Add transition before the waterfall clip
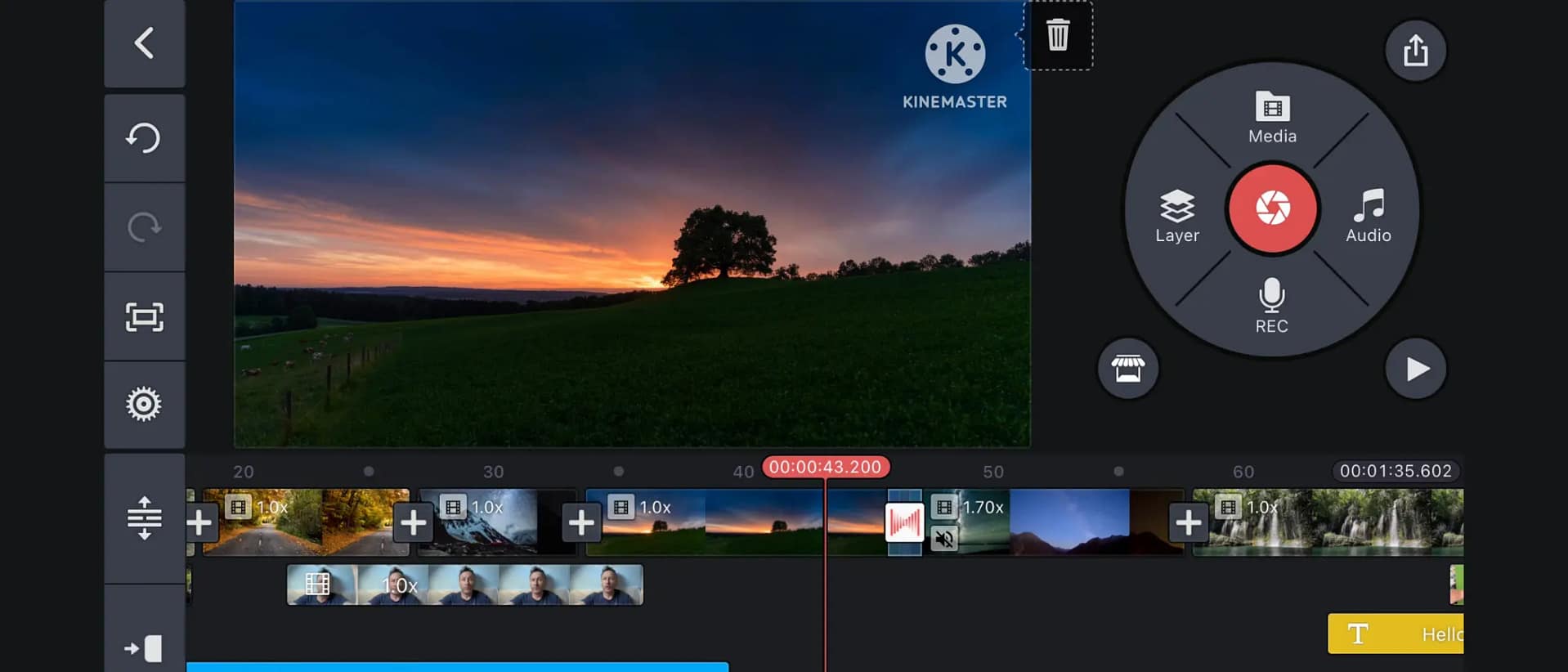This screenshot has width=1568, height=672. coord(1188,522)
